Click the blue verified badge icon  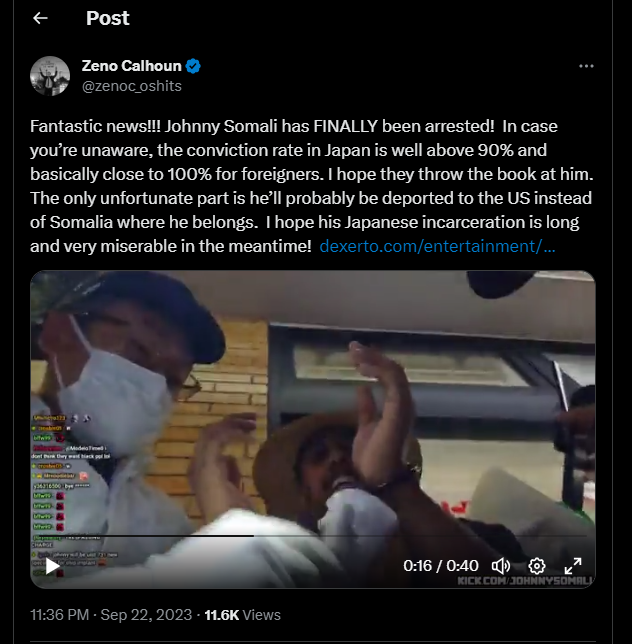(193, 66)
